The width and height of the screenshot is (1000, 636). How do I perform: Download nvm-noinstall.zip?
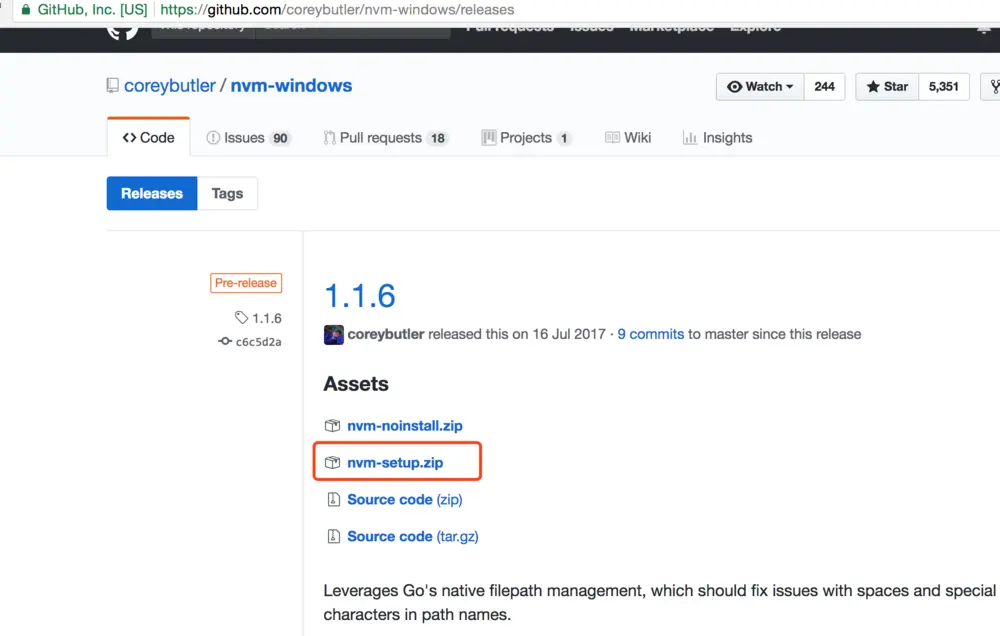click(x=405, y=425)
